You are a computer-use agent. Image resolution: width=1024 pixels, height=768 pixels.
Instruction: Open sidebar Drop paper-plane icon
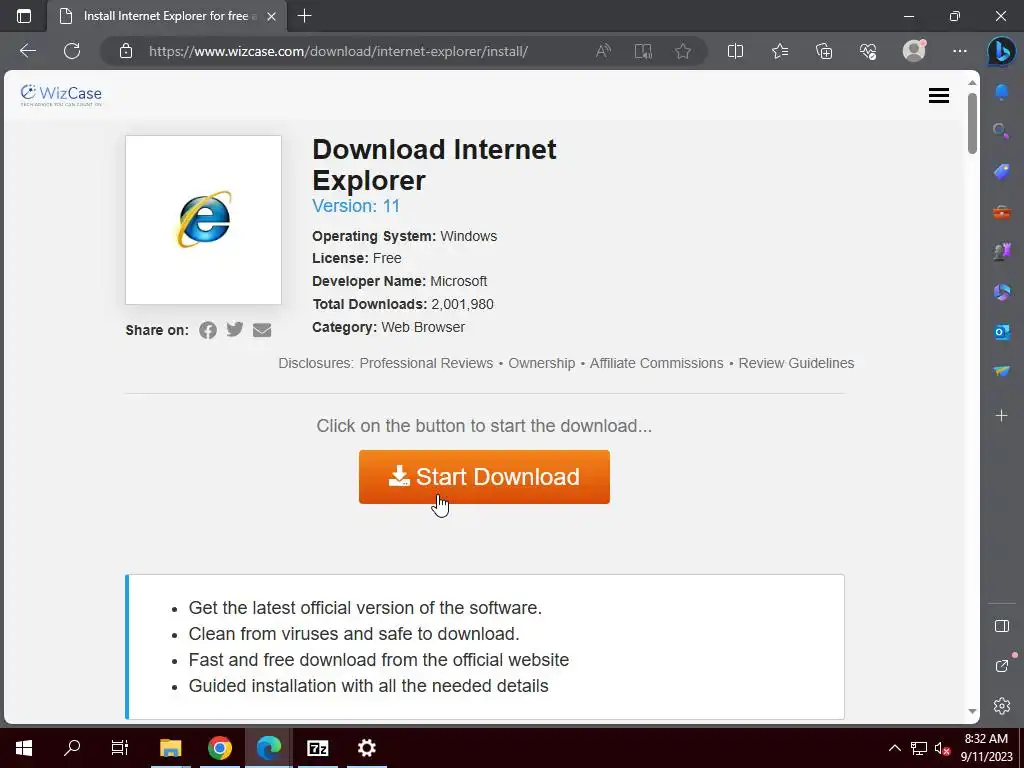(1002, 371)
